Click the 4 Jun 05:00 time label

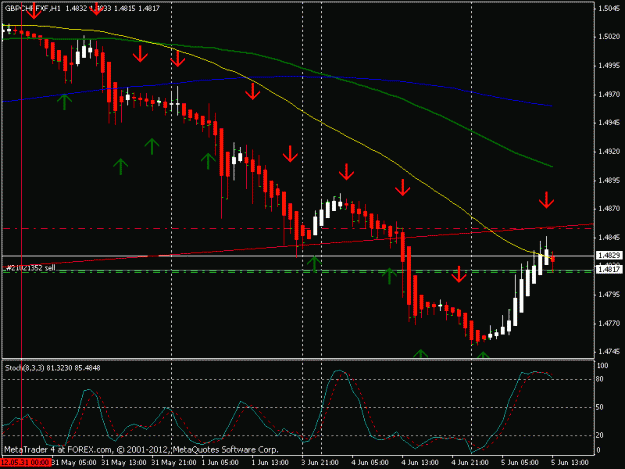click(x=370, y=463)
